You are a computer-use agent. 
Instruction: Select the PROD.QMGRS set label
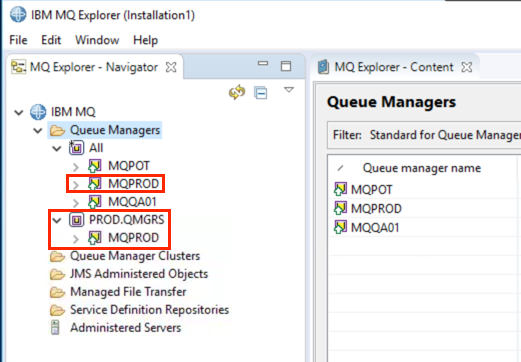pos(127,220)
